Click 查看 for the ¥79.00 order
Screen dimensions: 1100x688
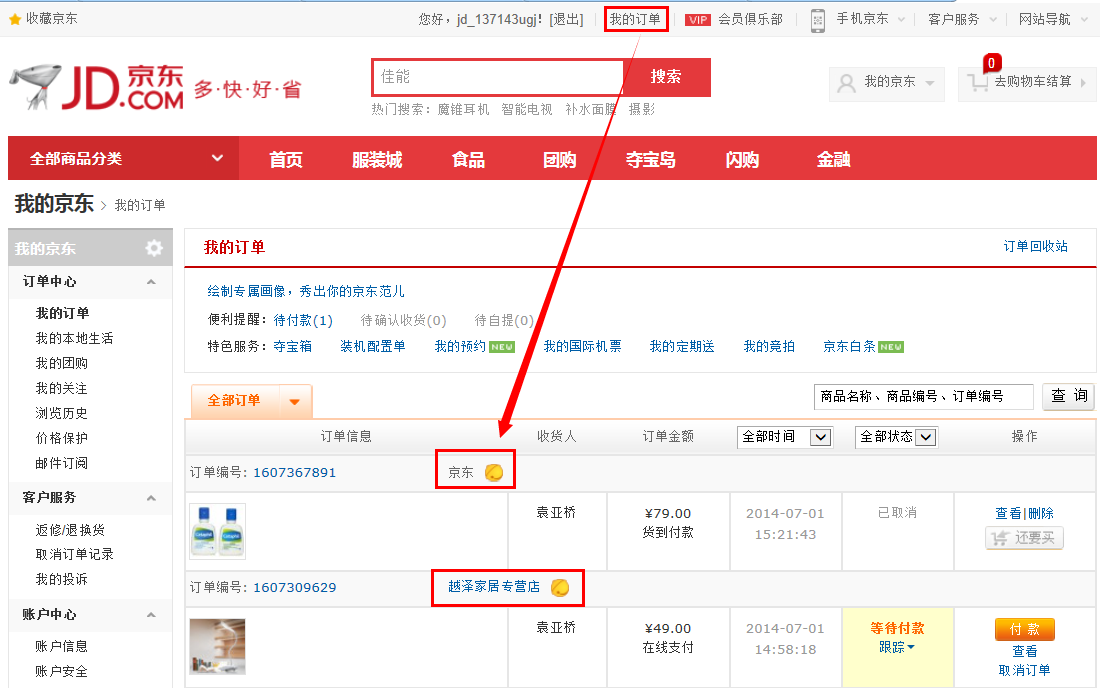coord(1008,513)
